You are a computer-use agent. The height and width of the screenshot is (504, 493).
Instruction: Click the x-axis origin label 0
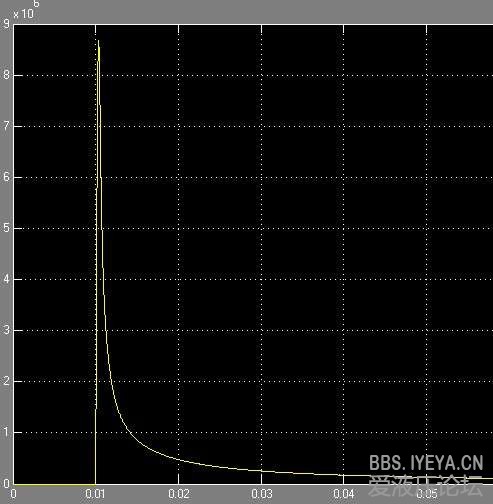pos(13,494)
